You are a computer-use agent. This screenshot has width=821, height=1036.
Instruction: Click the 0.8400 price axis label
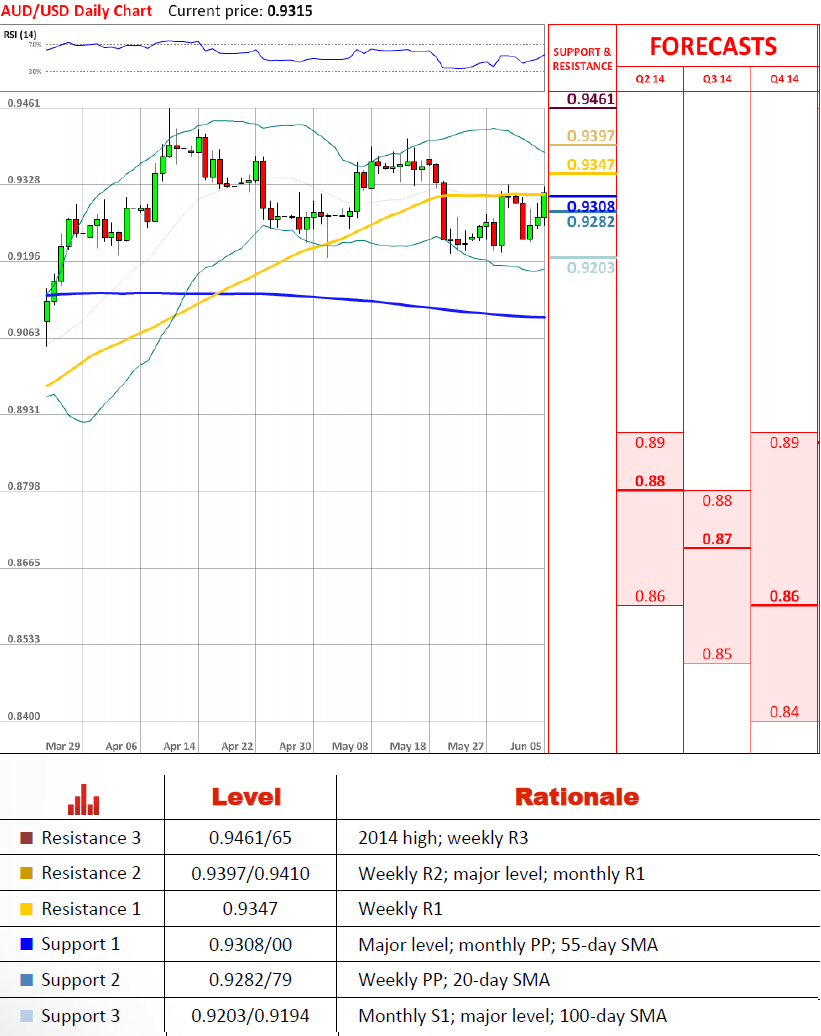pos(24,716)
